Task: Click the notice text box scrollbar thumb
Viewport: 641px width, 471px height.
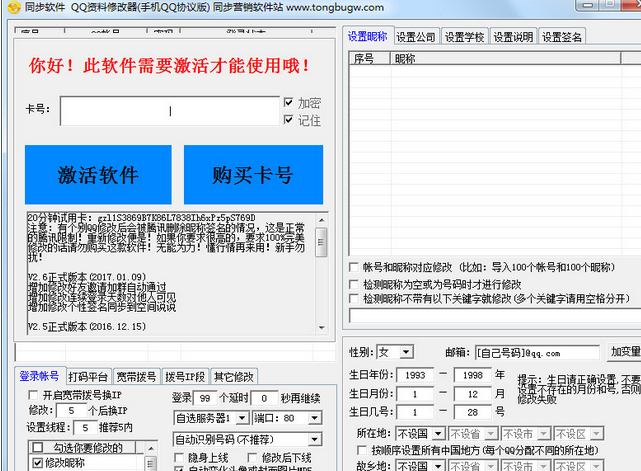Action: coord(321,242)
